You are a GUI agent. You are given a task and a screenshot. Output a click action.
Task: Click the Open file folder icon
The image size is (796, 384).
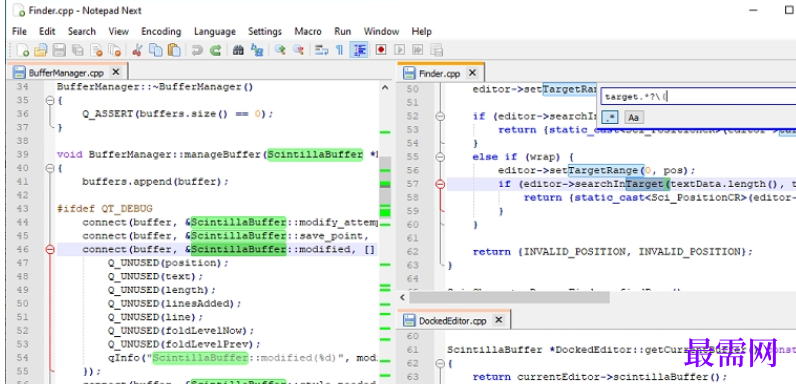[41, 50]
